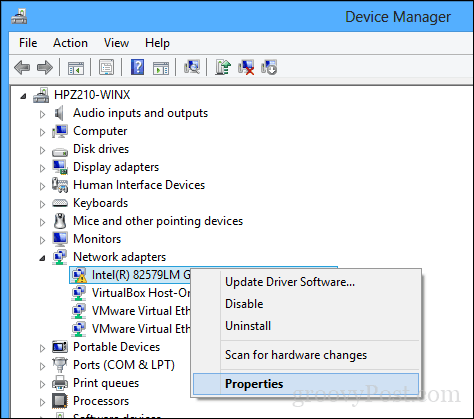The width and height of the screenshot is (474, 419).
Task: Click the Human Interface Devices icon
Action: [x=60, y=185]
